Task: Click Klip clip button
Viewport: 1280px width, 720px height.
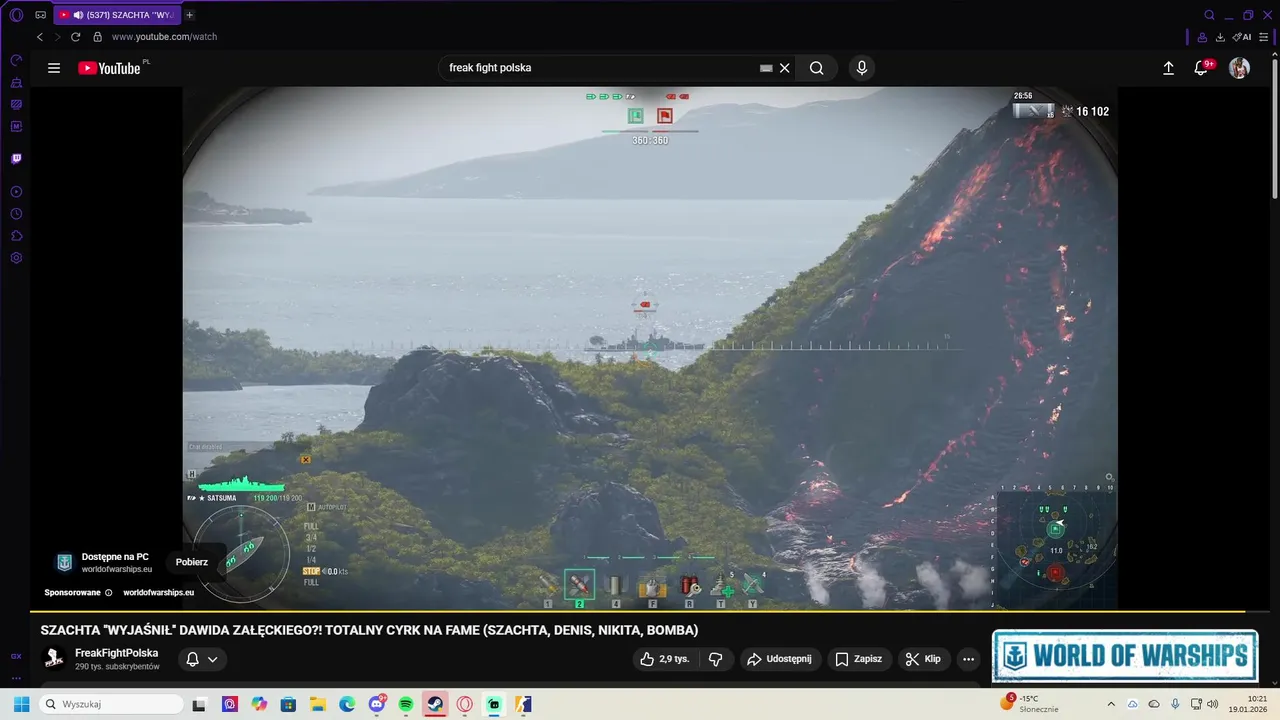Action: pyautogui.click(x=923, y=659)
